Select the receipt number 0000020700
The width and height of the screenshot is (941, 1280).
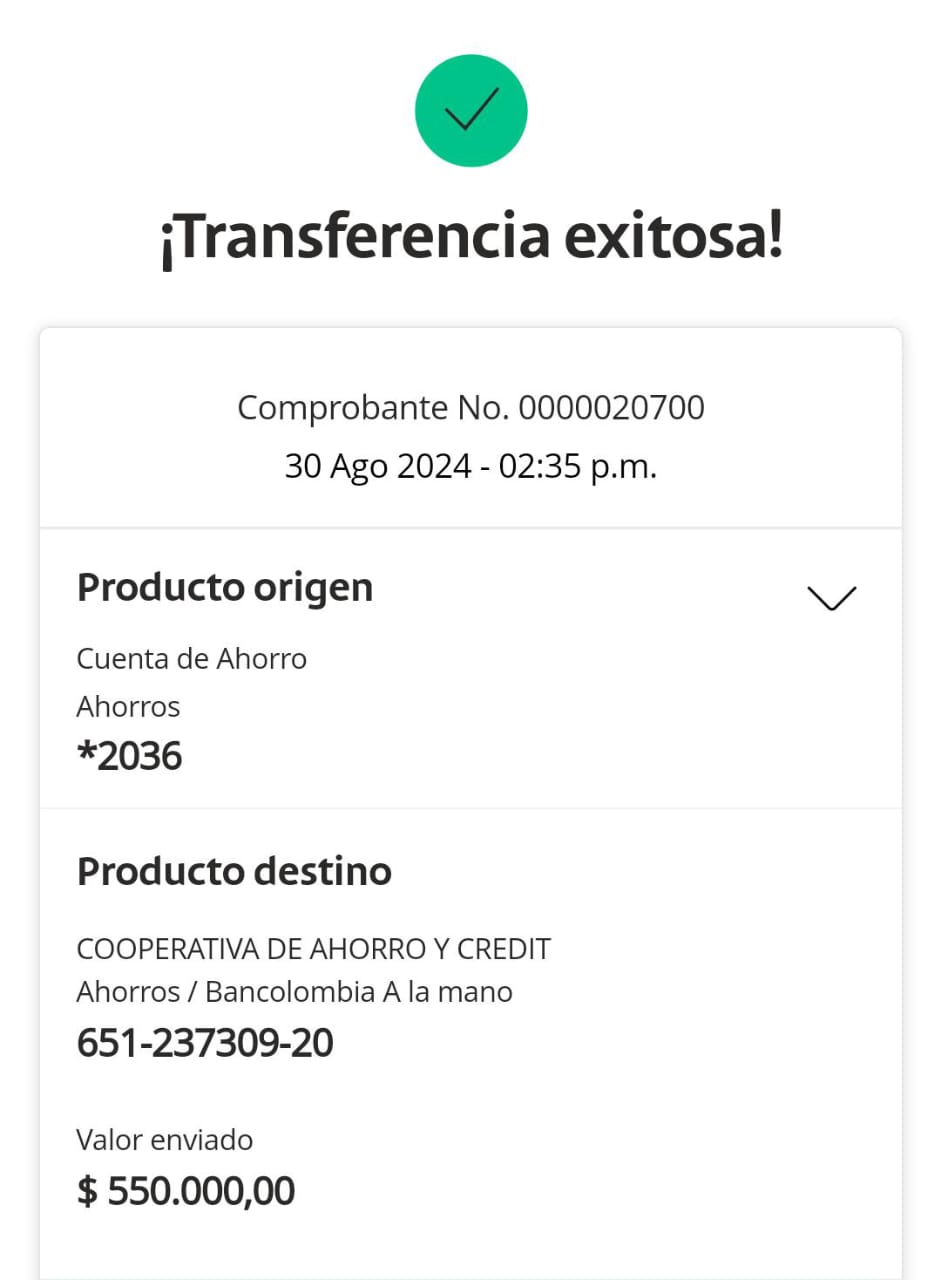612,408
